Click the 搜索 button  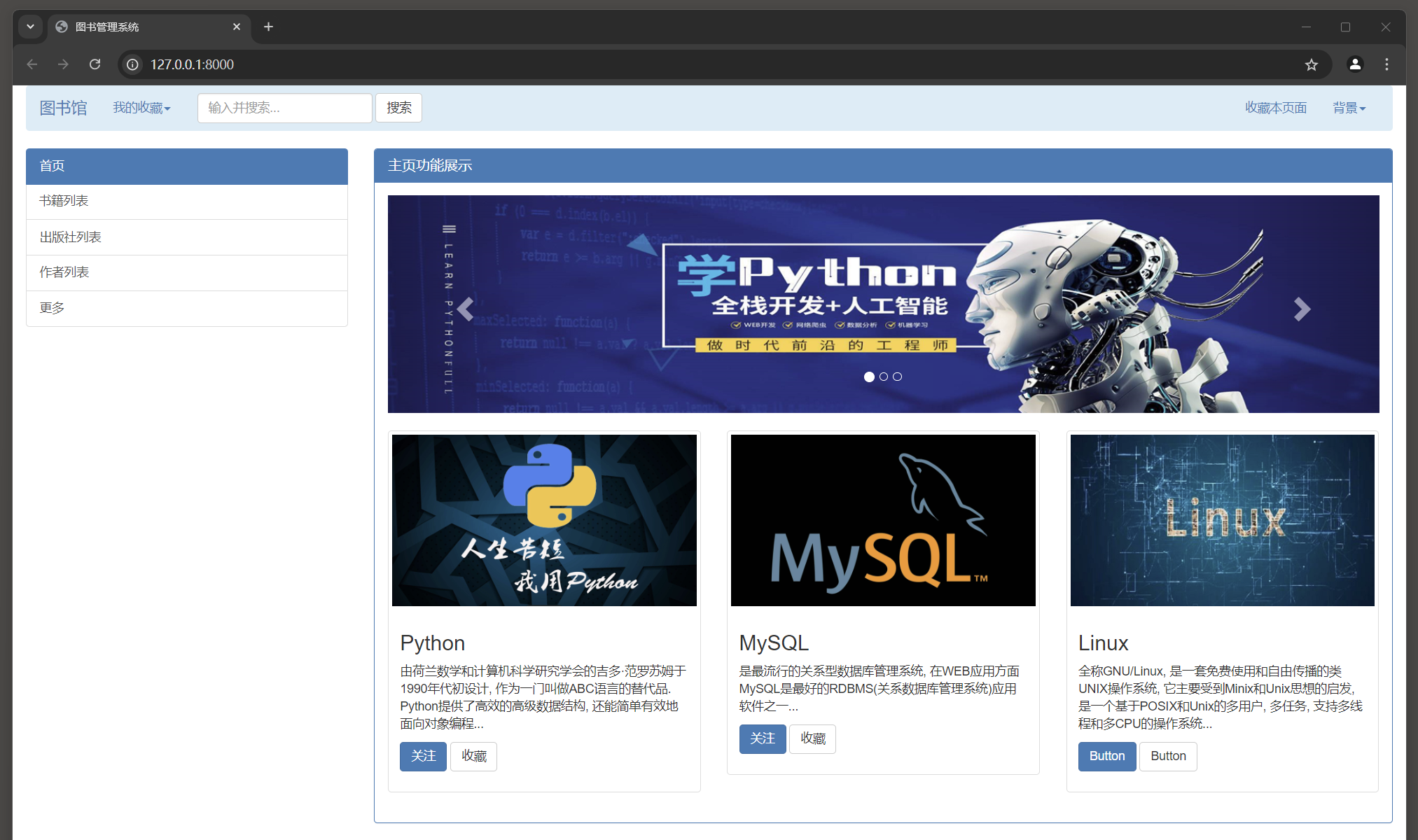(x=398, y=108)
